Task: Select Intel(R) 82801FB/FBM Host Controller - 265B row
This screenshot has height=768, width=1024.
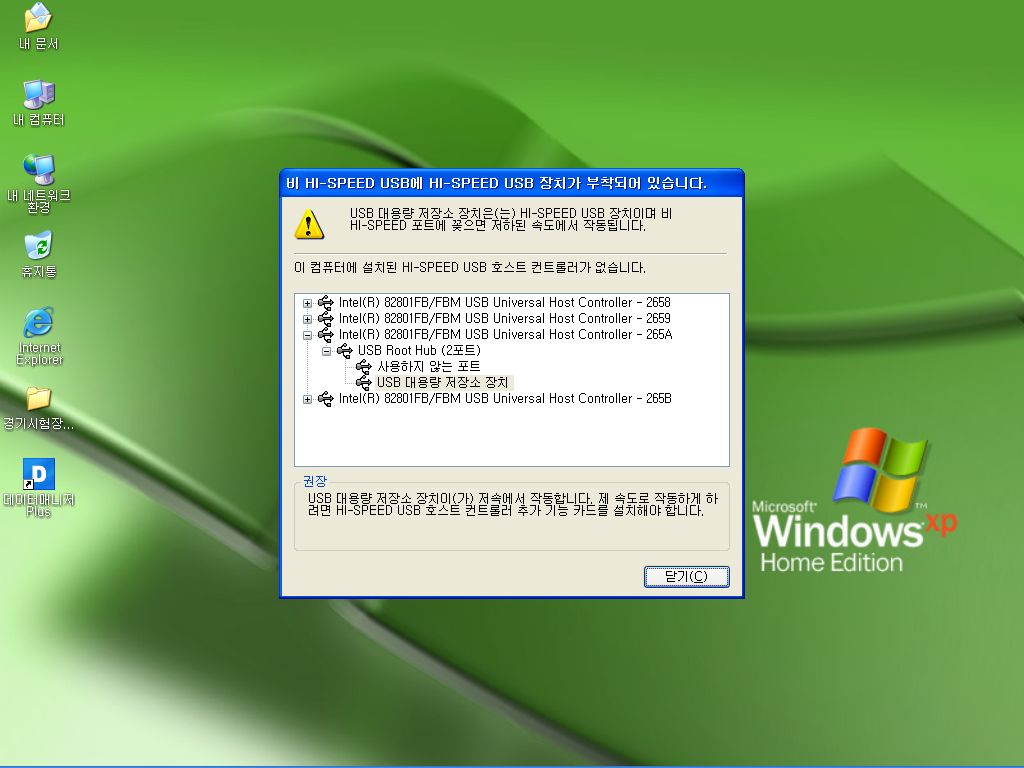Action: (x=505, y=398)
